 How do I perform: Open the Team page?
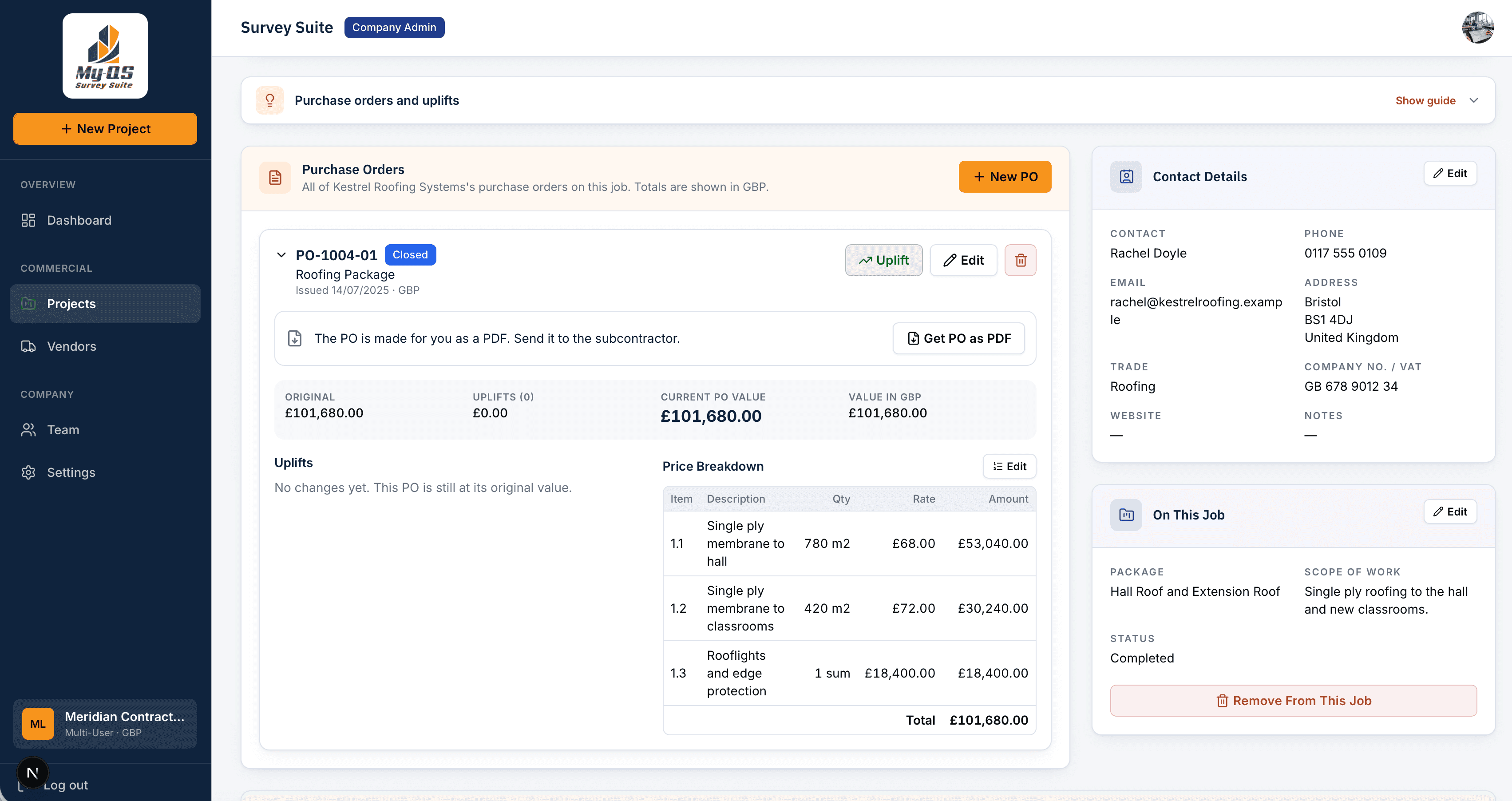coord(105,430)
